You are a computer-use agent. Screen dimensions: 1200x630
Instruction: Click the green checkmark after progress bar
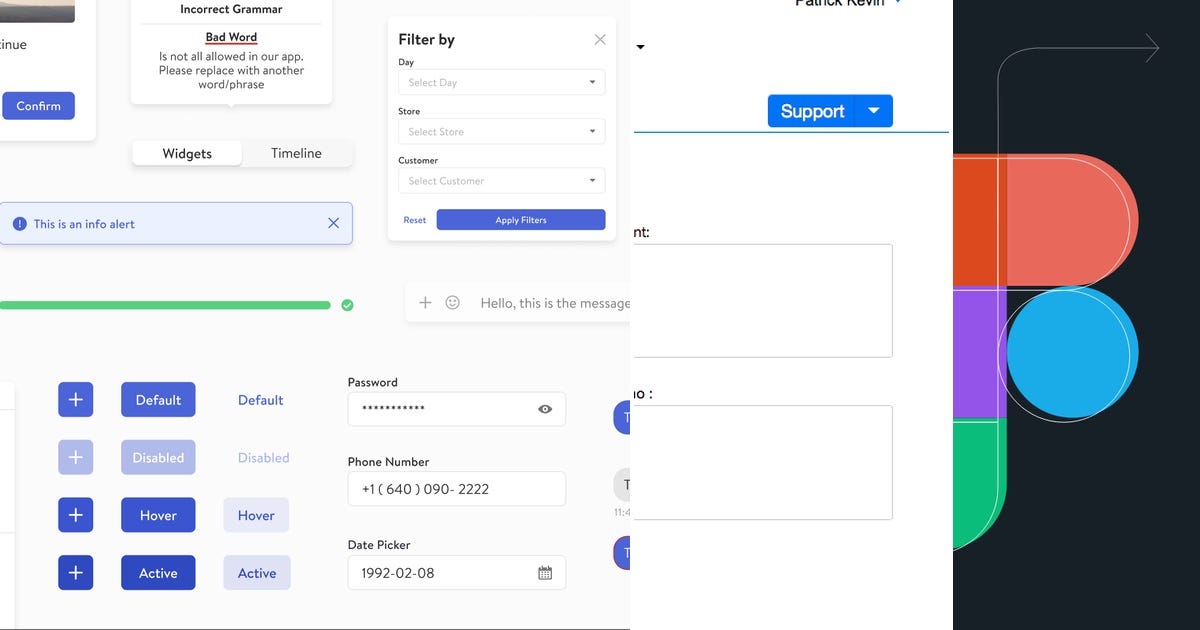coord(347,305)
